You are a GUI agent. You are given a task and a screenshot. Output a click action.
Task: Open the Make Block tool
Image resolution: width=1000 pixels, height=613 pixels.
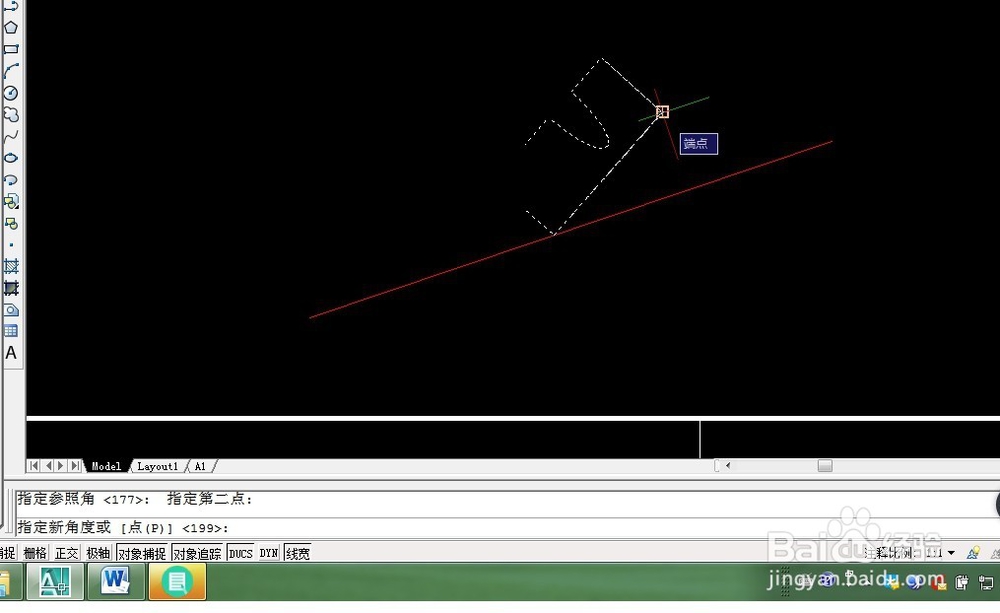[11, 224]
